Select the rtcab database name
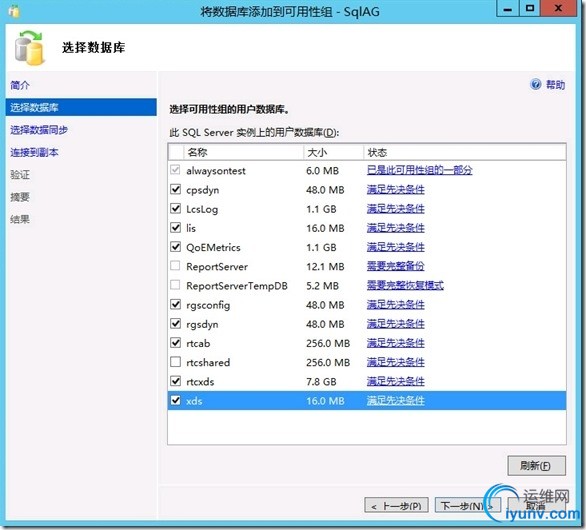Viewport: 586px width, 530px height. click(x=198, y=343)
